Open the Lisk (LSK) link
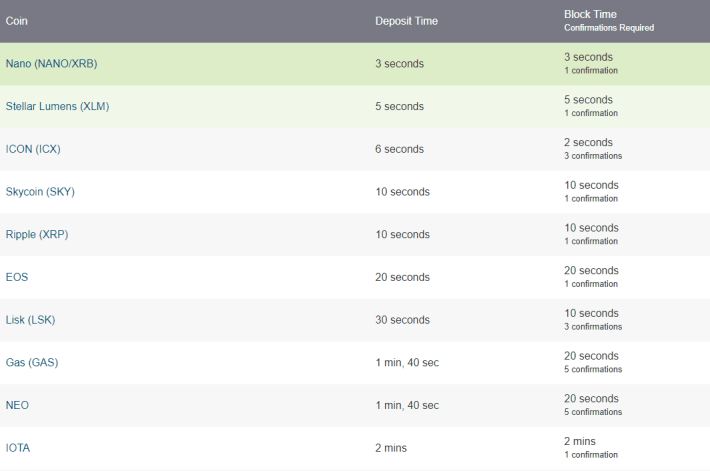Viewport: 710px width, 471px height. click(x=30, y=320)
